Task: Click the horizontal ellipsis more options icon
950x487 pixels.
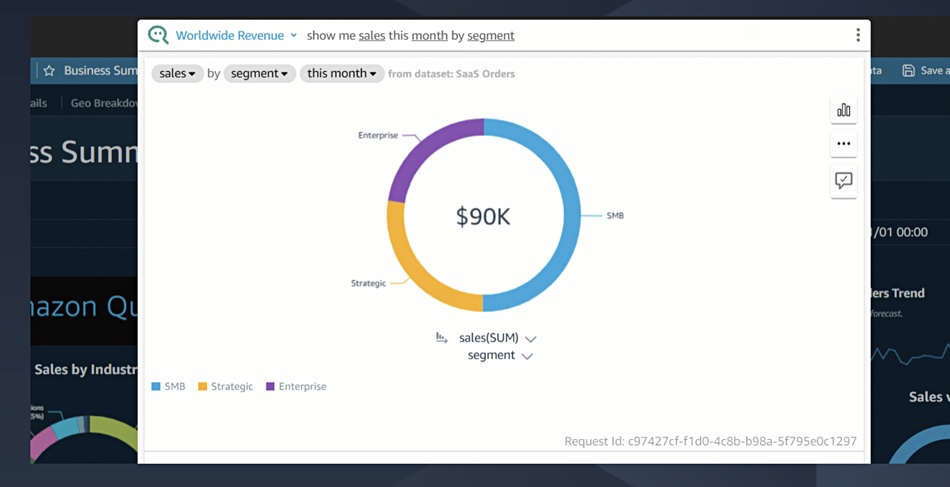Action: point(843,144)
